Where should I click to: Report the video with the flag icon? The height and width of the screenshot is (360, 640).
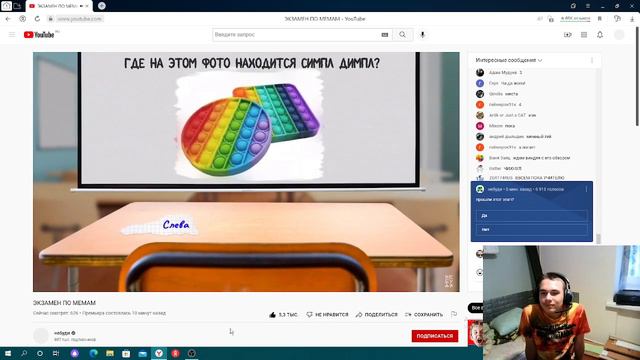pyautogui.click(x=454, y=314)
